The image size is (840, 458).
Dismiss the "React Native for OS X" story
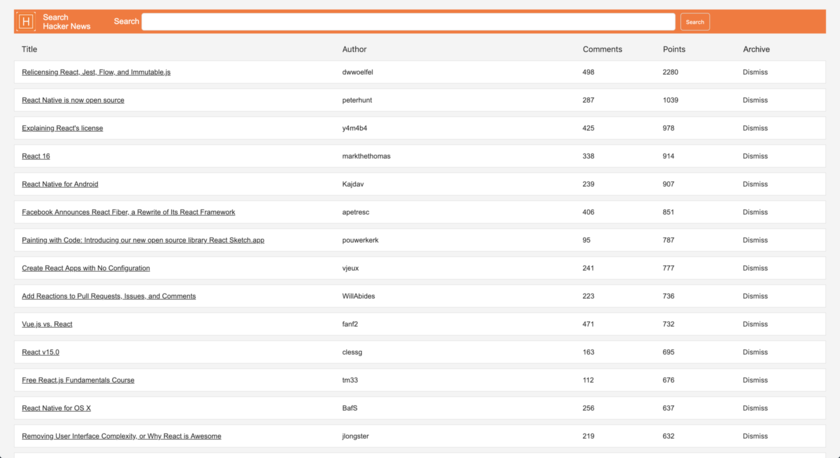[755, 409]
